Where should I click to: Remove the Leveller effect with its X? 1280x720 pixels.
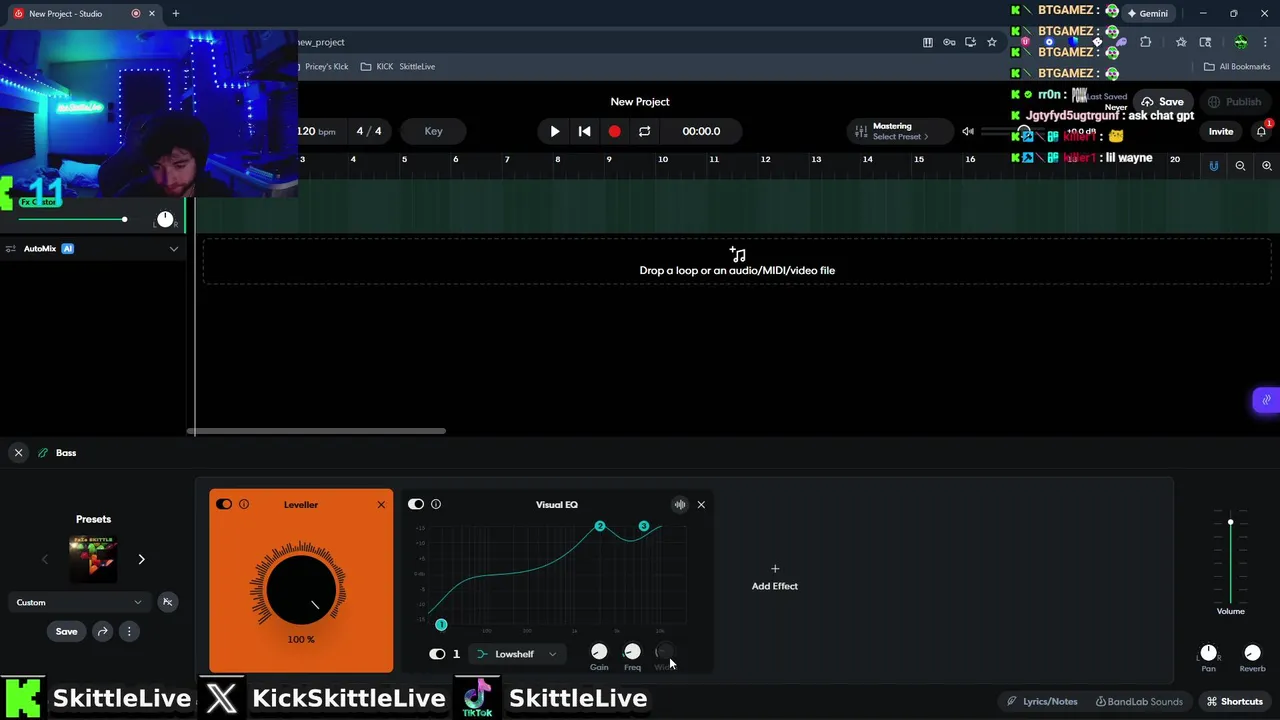381,504
